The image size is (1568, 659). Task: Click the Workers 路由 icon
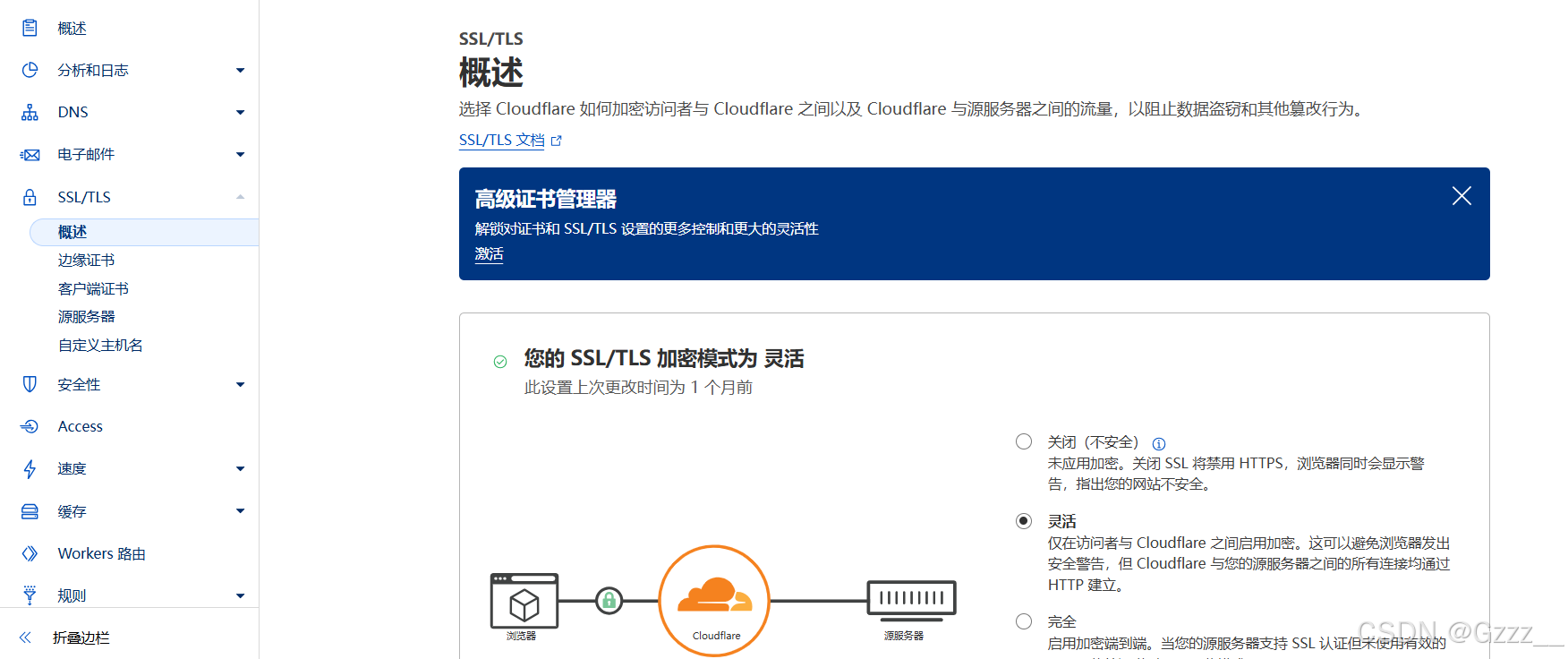tap(30, 553)
